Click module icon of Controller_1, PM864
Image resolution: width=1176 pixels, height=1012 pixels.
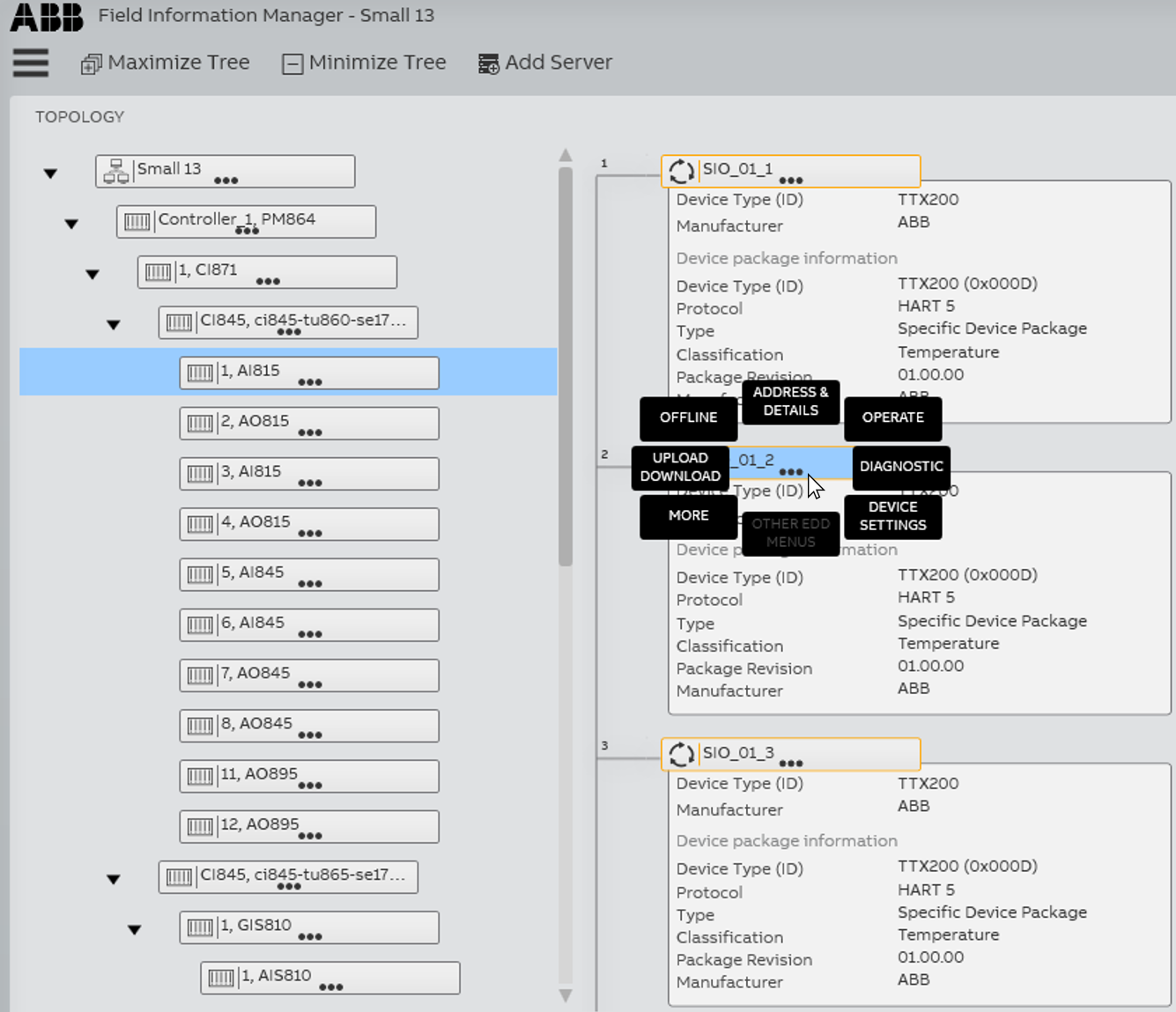pyautogui.click(x=137, y=221)
